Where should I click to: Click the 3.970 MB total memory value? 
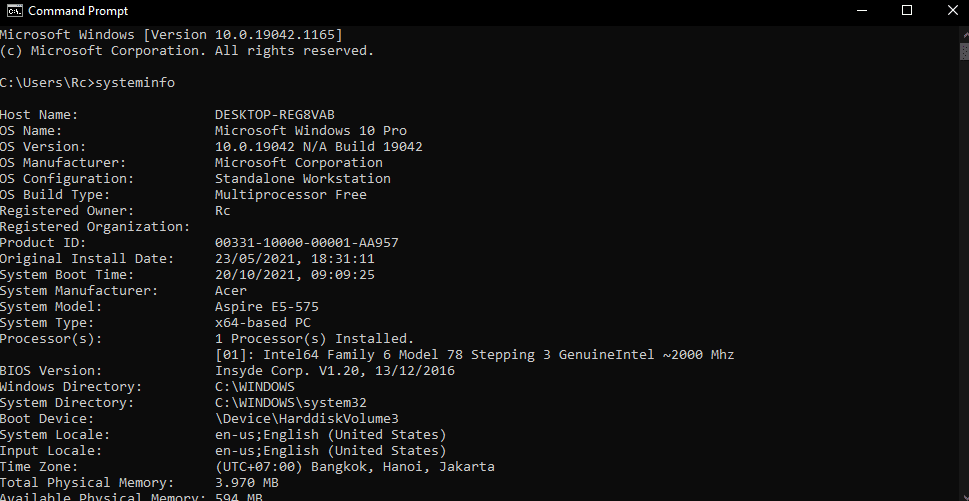pos(247,482)
